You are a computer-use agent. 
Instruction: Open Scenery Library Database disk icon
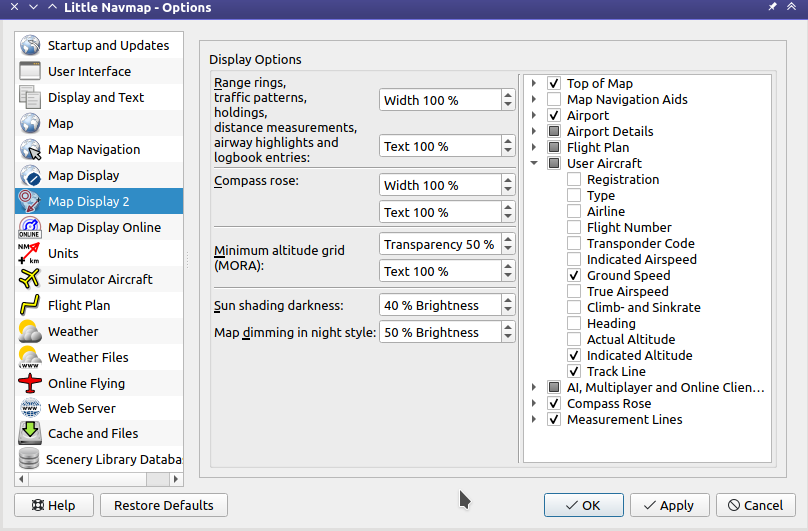(29, 459)
